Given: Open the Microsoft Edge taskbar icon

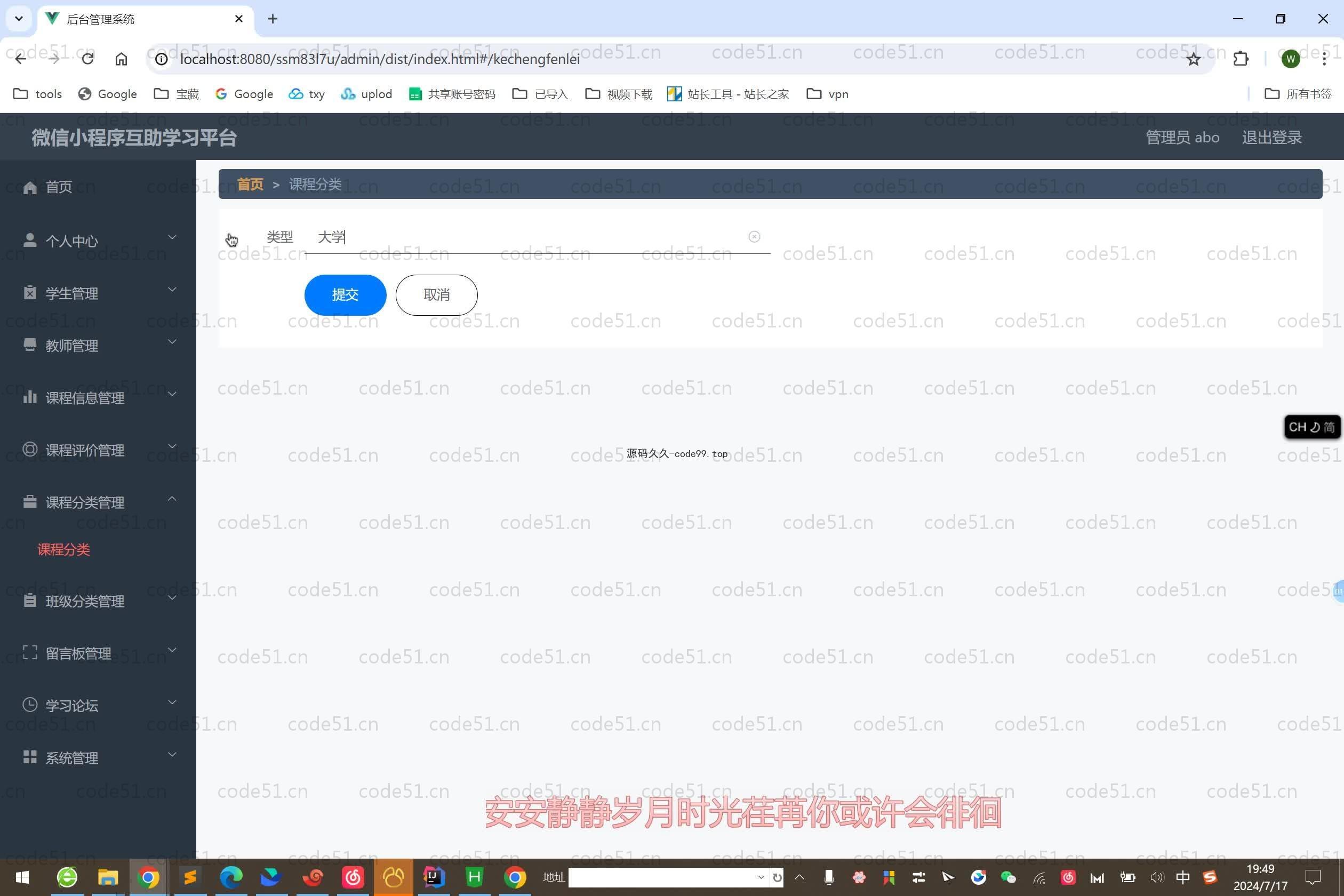Looking at the screenshot, I should (x=231, y=878).
